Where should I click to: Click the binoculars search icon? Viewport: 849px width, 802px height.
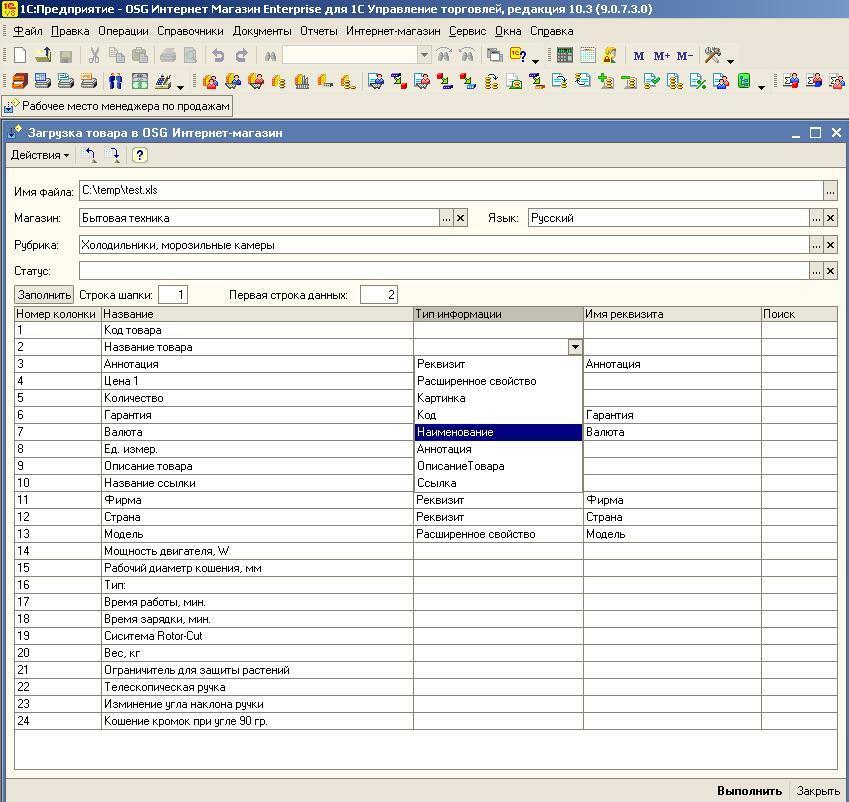click(270, 56)
